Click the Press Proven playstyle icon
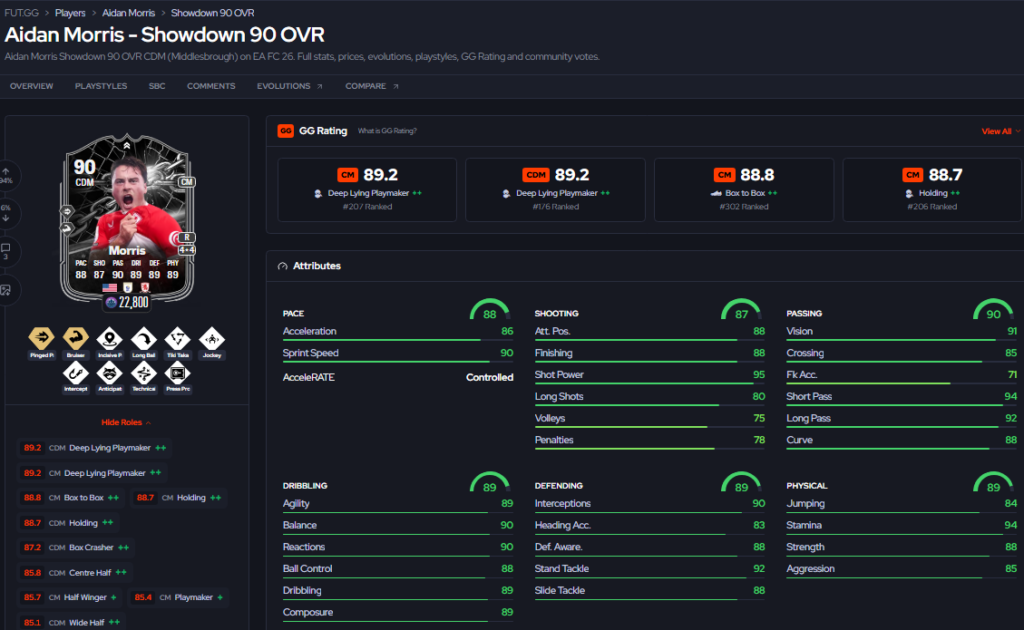The width and height of the screenshot is (1024, 630). click(x=178, y=373)
